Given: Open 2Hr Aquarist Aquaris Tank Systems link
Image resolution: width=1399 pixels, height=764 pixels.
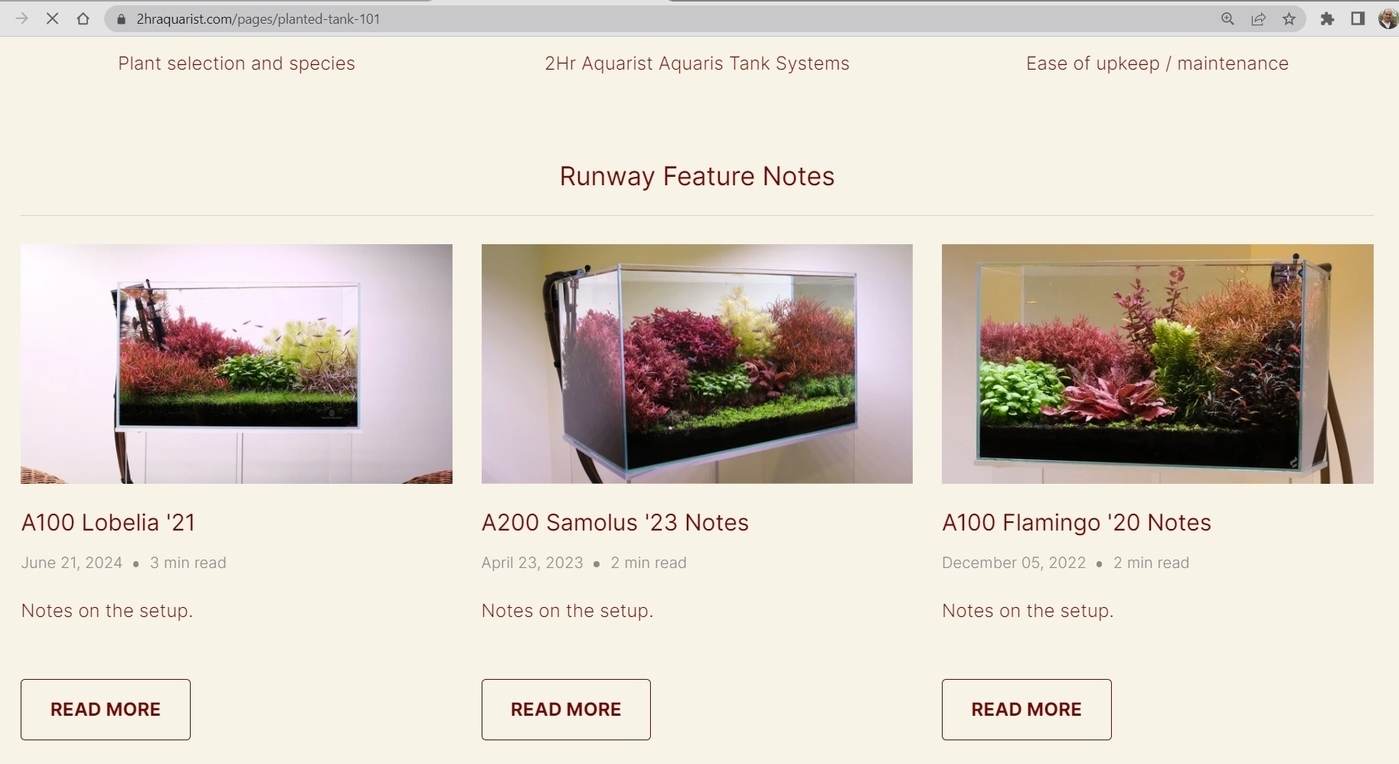Looking at the screenshot, I should (697, 63).
